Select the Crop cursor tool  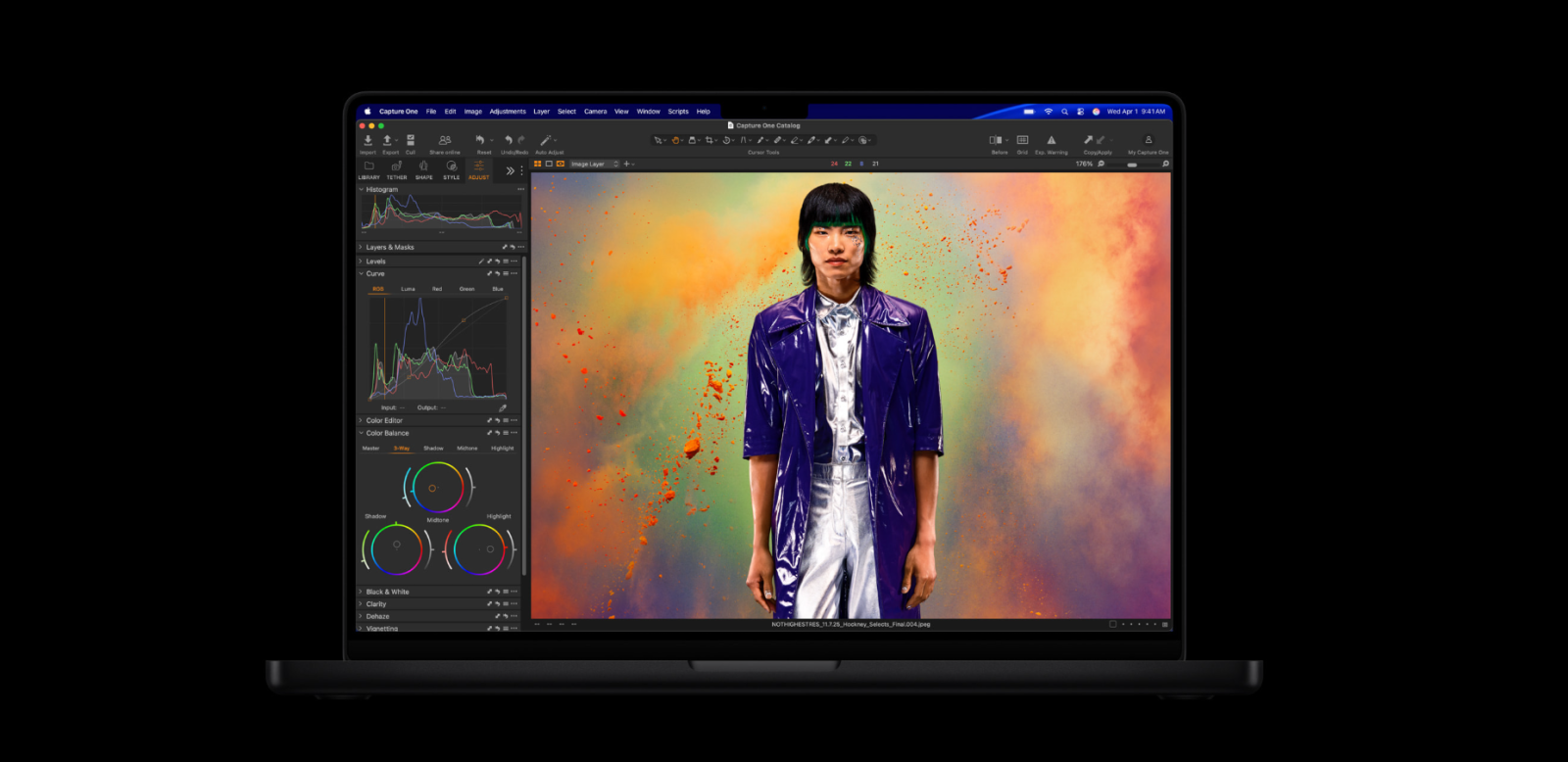(710, 140)
